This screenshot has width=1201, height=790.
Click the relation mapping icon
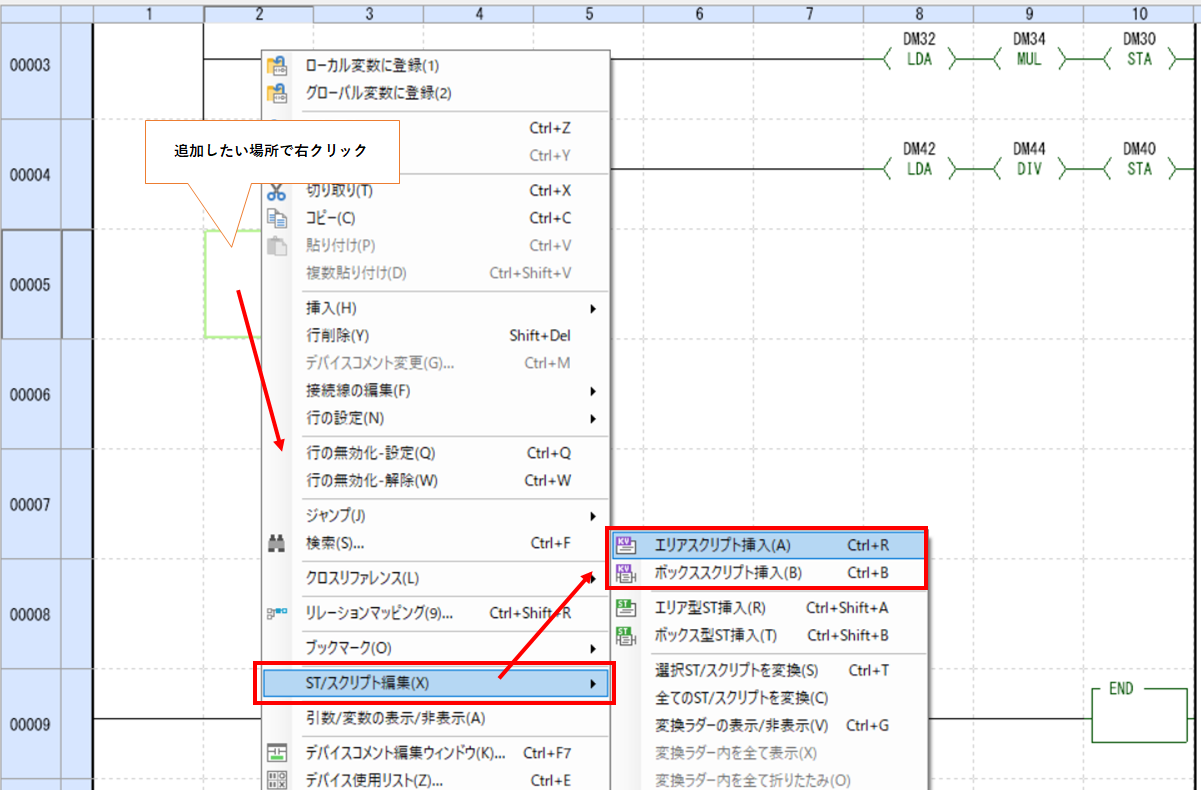point(277,613)
